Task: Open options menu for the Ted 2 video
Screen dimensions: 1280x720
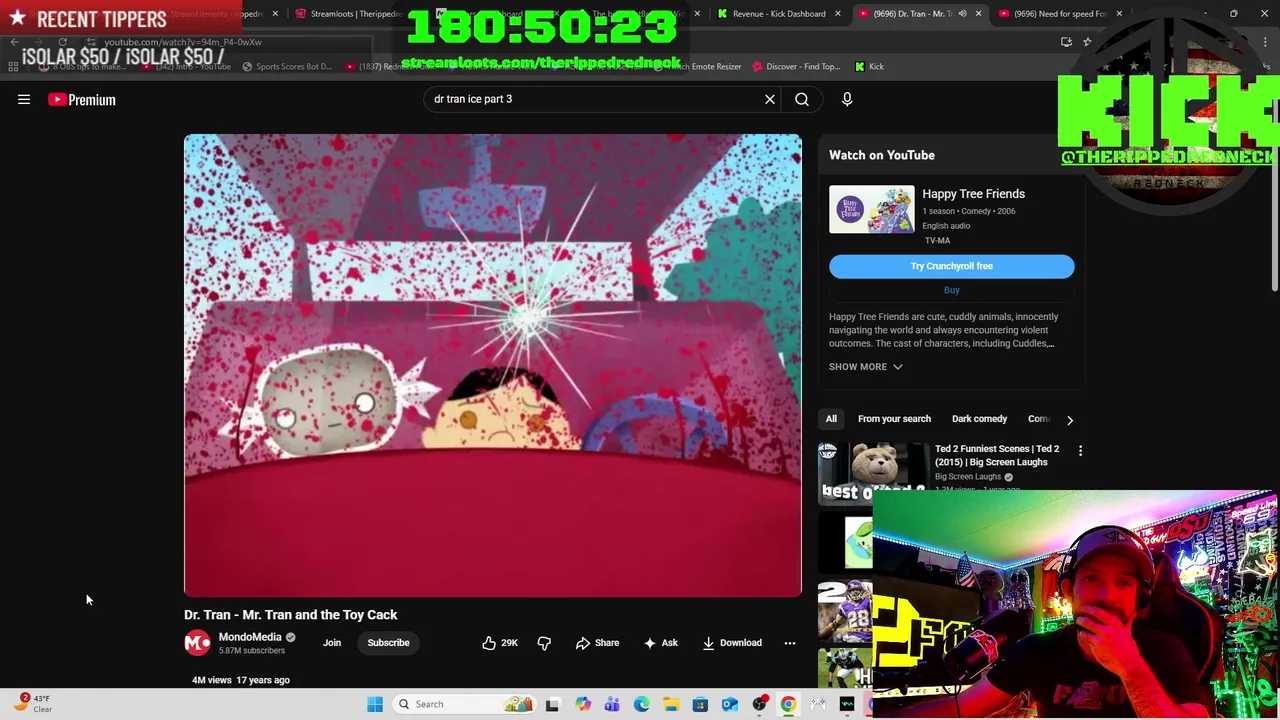Action: coord(1080,451)
